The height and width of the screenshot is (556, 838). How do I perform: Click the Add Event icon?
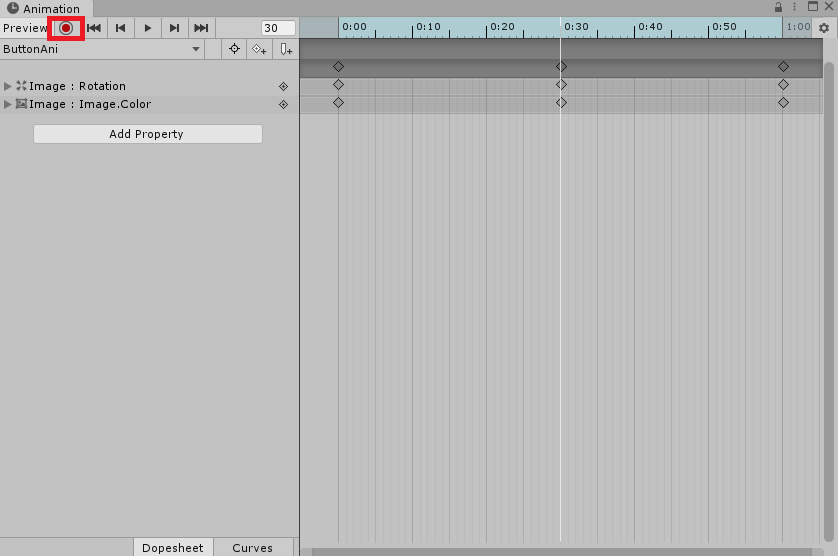[286, 49]
